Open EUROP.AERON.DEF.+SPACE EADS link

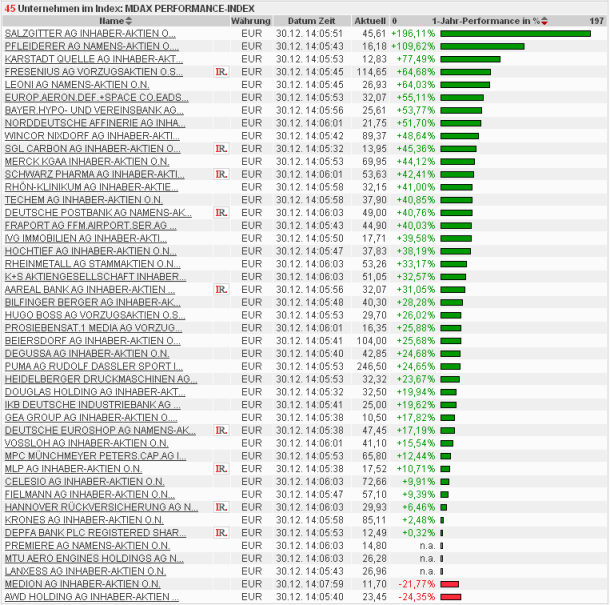96,98
